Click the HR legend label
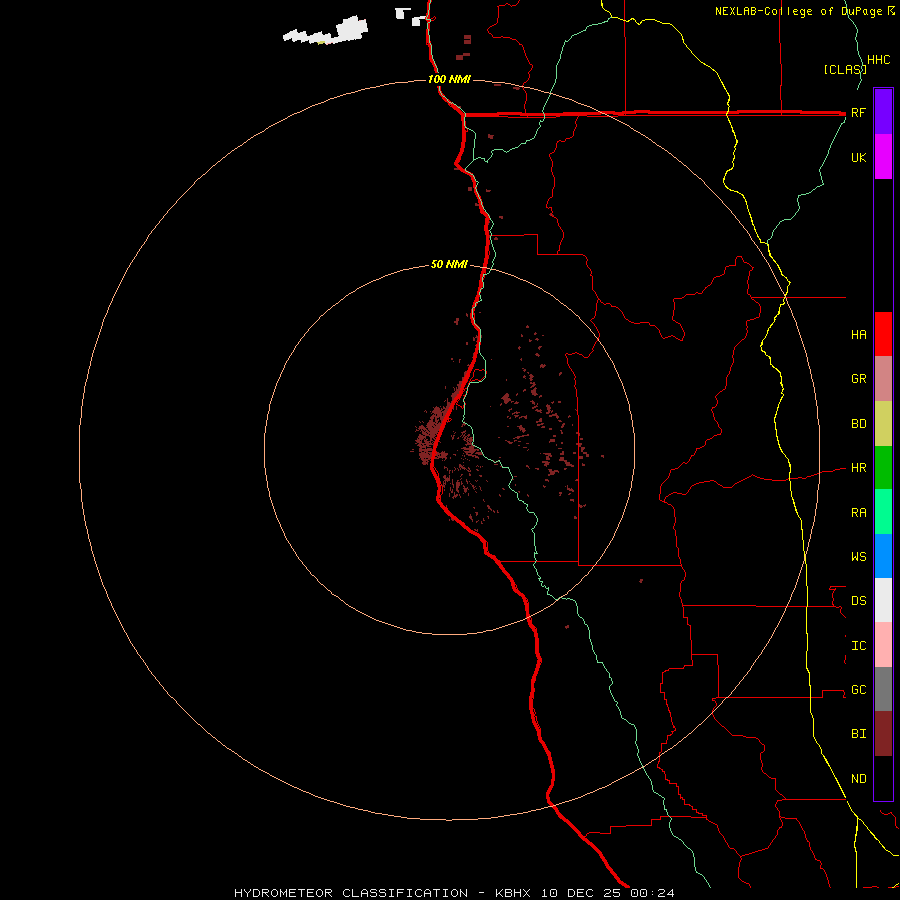Image resolution: width=900 pixels, height=900 pixels. pos(858,468)
